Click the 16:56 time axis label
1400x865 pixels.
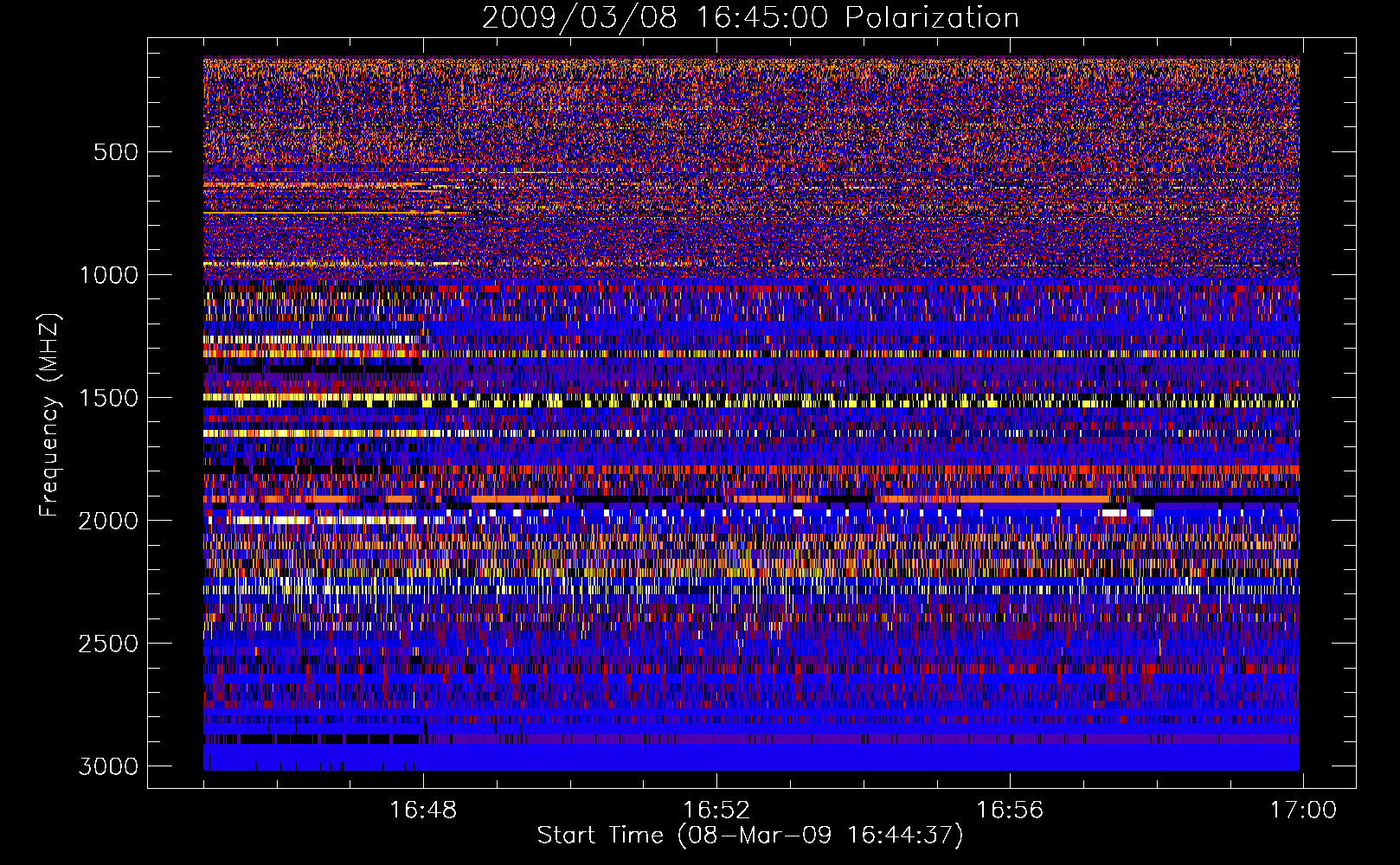pyautogui.click(x=1010, y=811)
